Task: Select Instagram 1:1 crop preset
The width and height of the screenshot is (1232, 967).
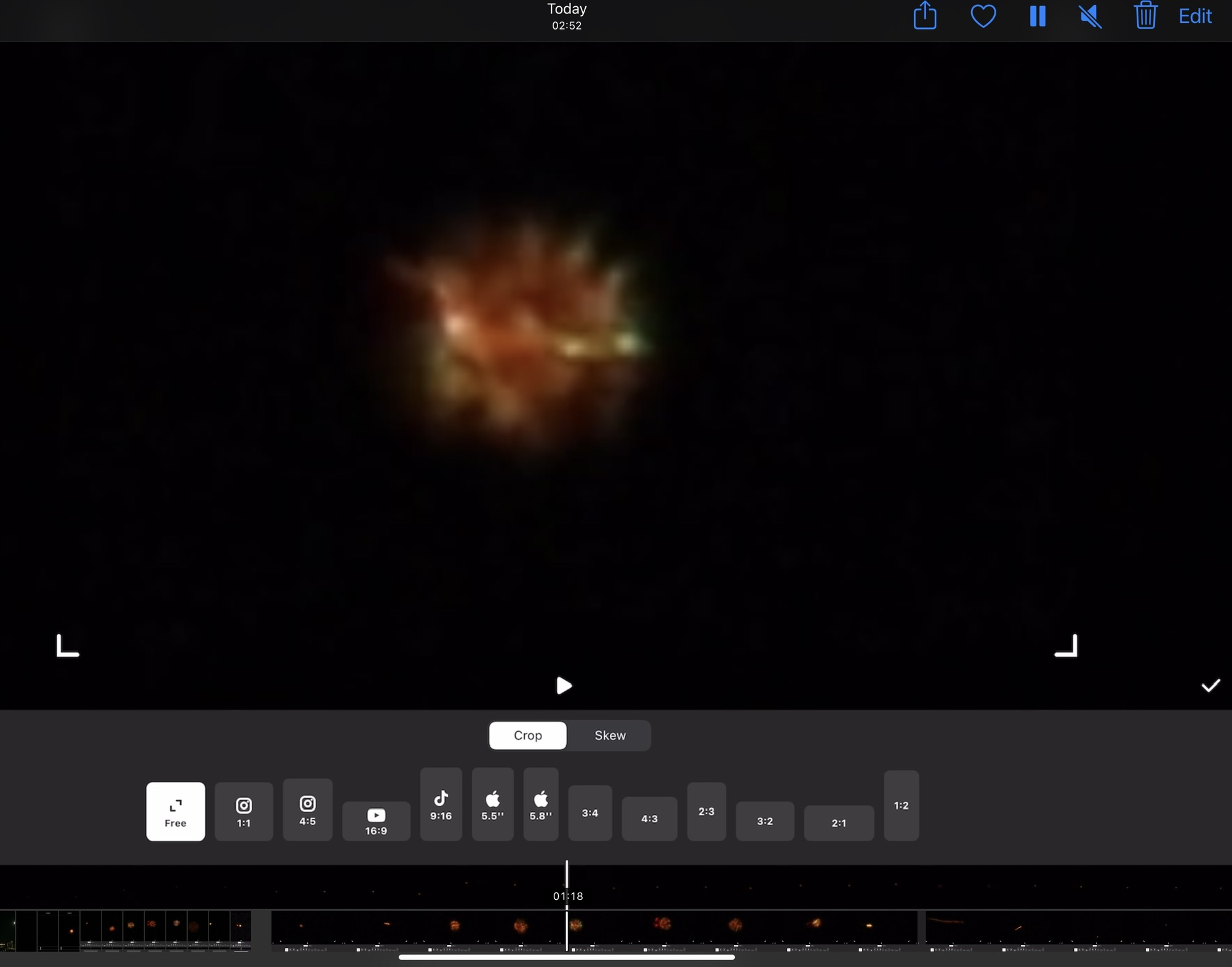Action: (x=244, y=811)
